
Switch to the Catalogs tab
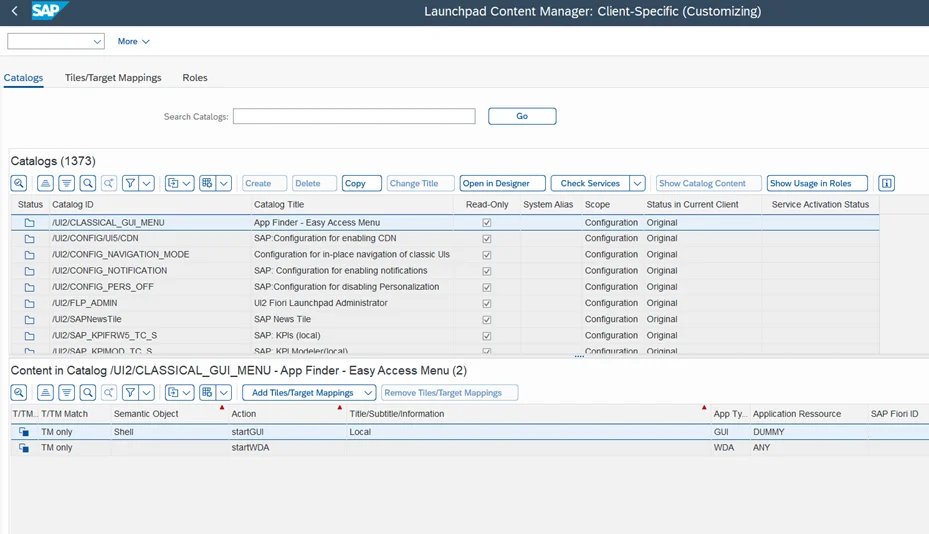pos(23,78)
